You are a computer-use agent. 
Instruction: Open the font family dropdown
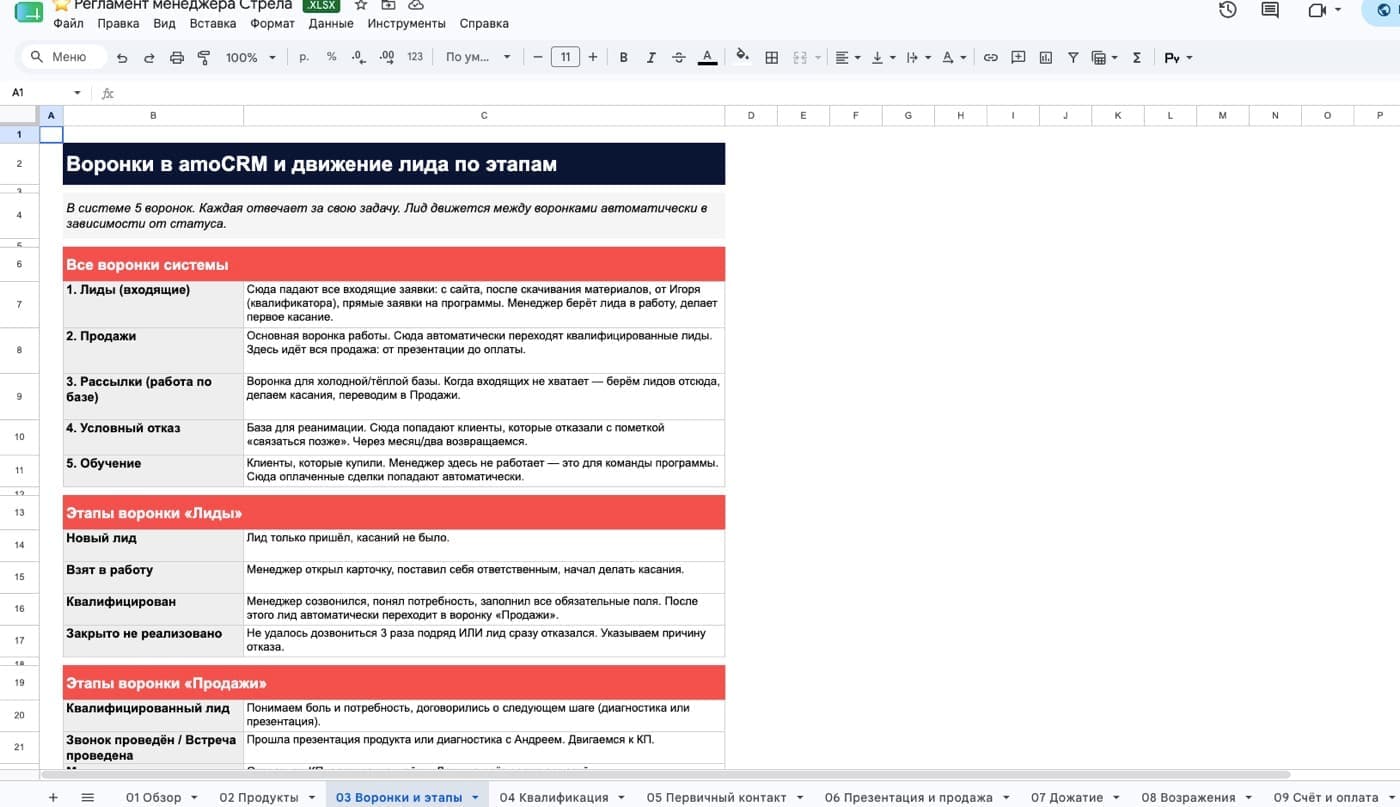coord(478,58)
